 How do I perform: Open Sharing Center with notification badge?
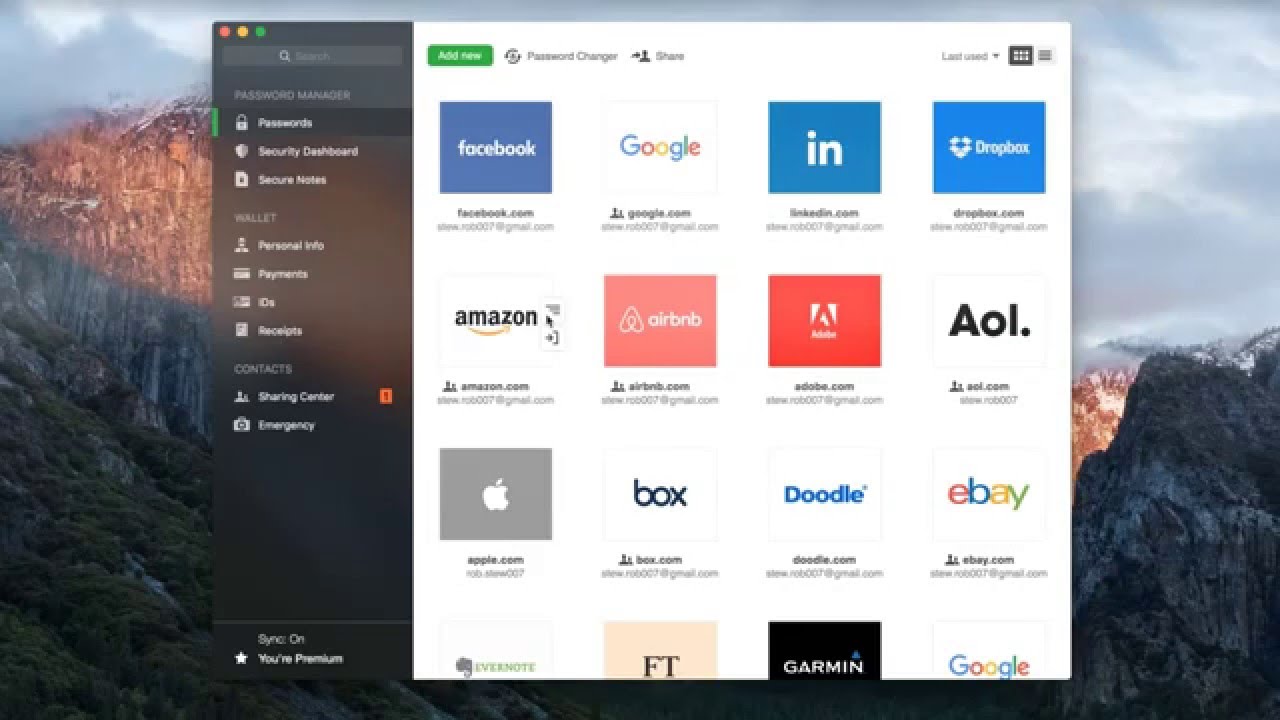tap(296, 397)
